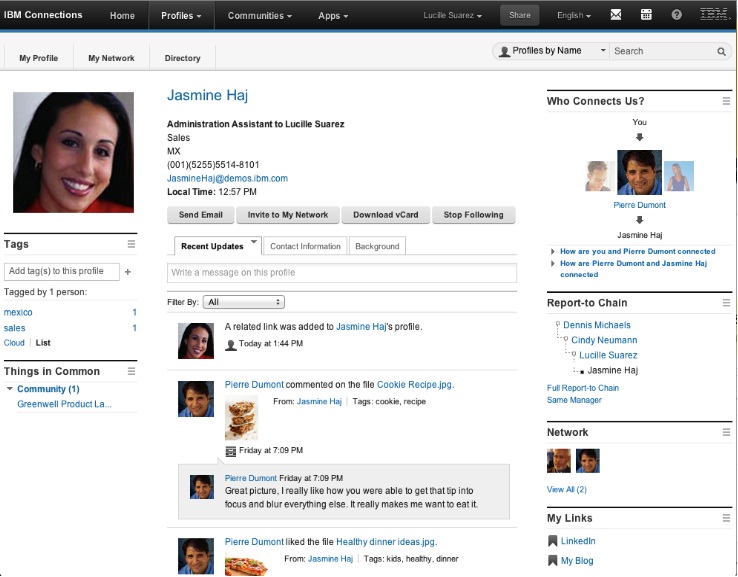Open the Who Connects Us widget menu
The height and width of the screenshot is (577, 738).
coord(726,101)
